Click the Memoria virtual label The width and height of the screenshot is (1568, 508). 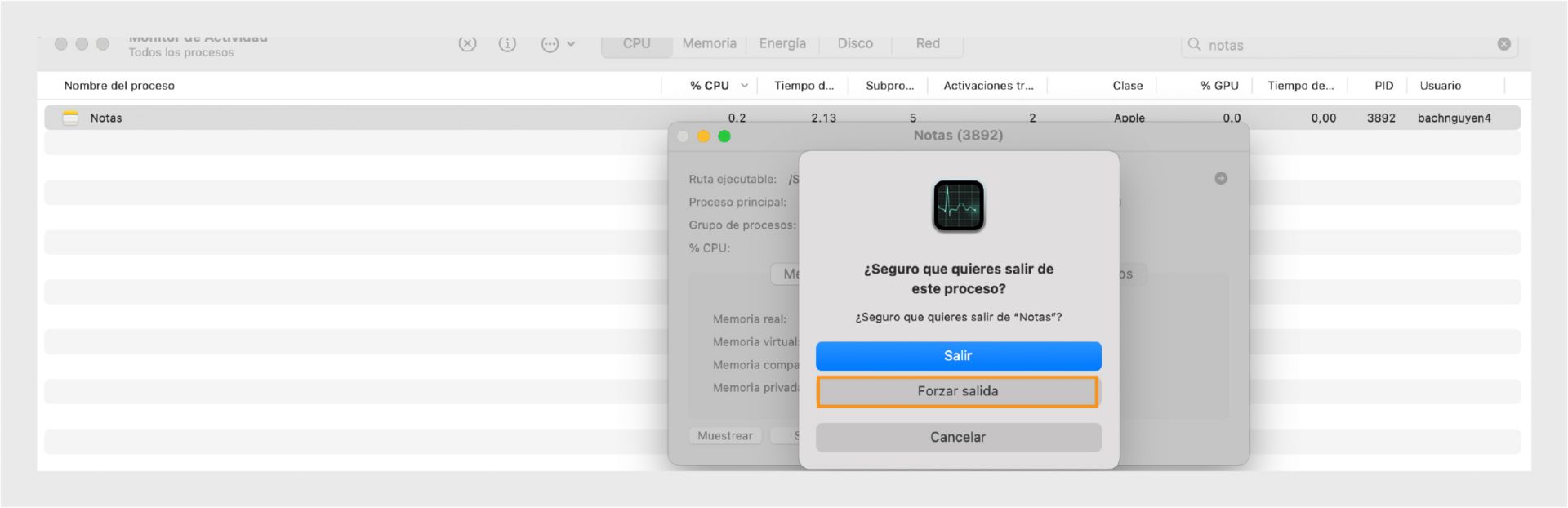tap(755, 342)
